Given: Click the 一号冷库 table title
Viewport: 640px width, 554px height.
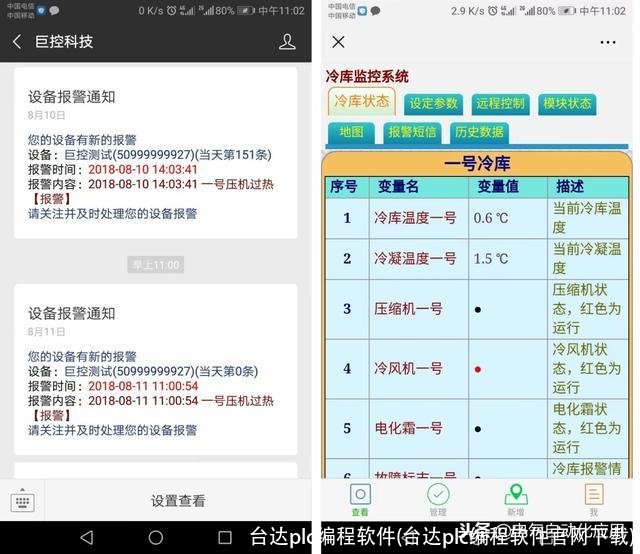Looking at the screenshot, I should pyautogui.click(x=477, y=163).
